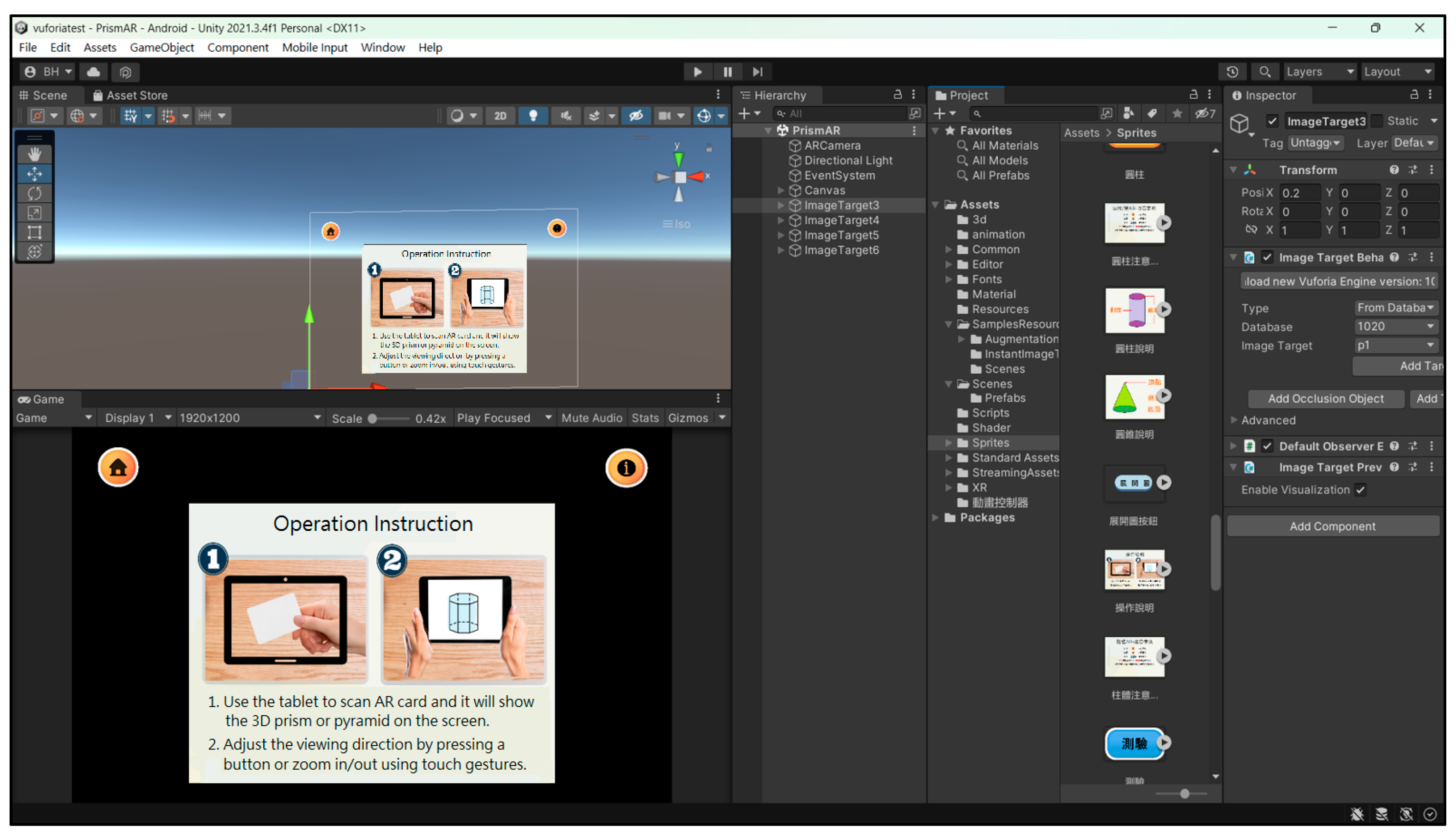
Task: Adjust the Game view Scale slider
Action: (373, 418)
